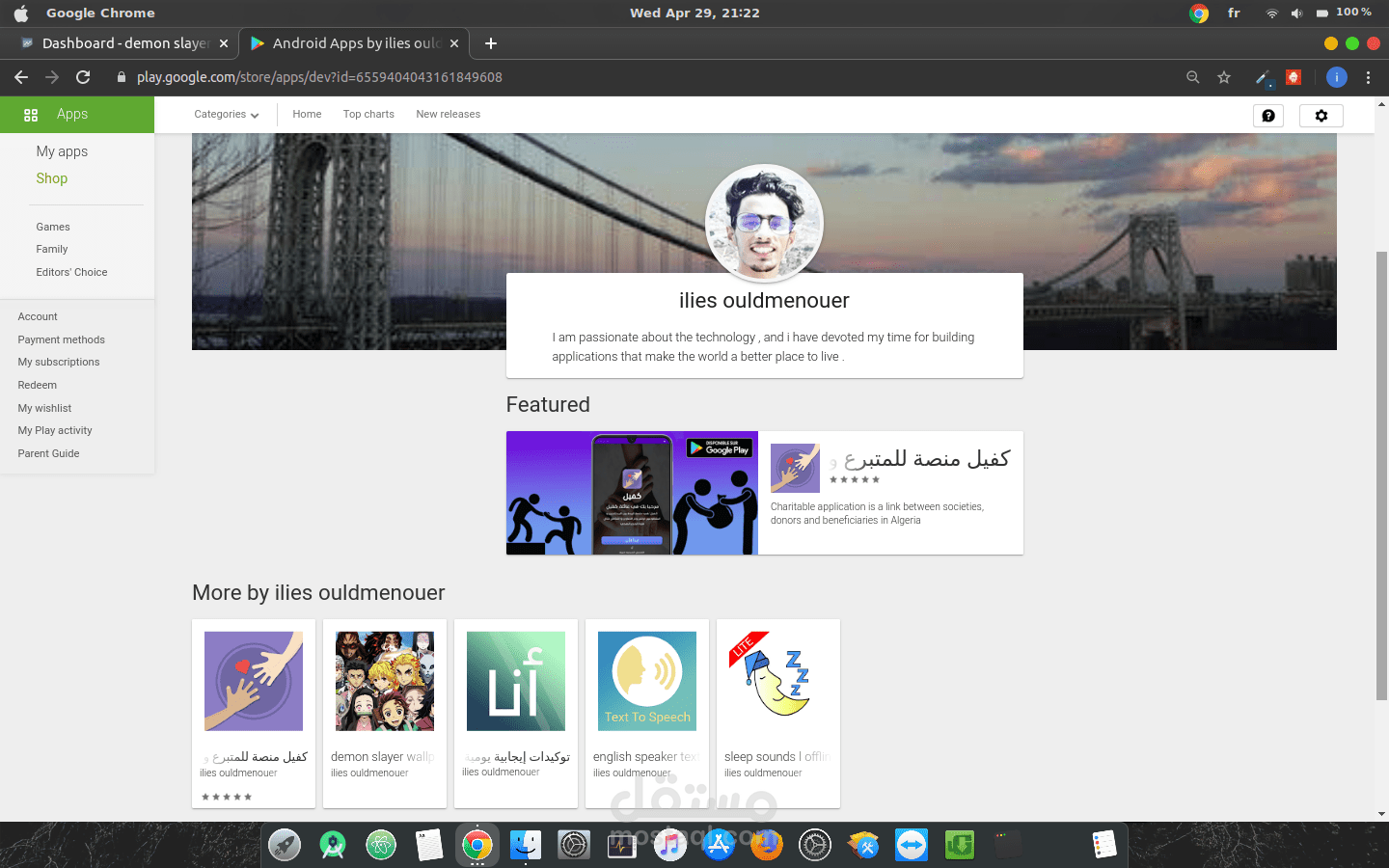Launch Android Studio from the dock
The height and width of the screenshot is (868, 1389).
333,845
